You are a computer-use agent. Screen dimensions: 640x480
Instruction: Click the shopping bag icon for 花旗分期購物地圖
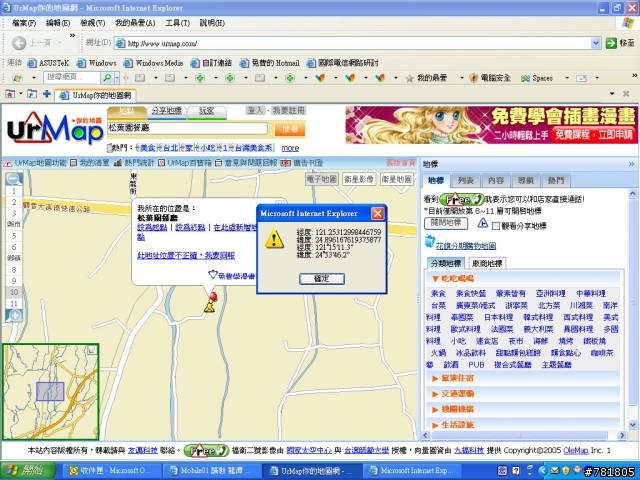pyautogui.click(x=429, y=241)
